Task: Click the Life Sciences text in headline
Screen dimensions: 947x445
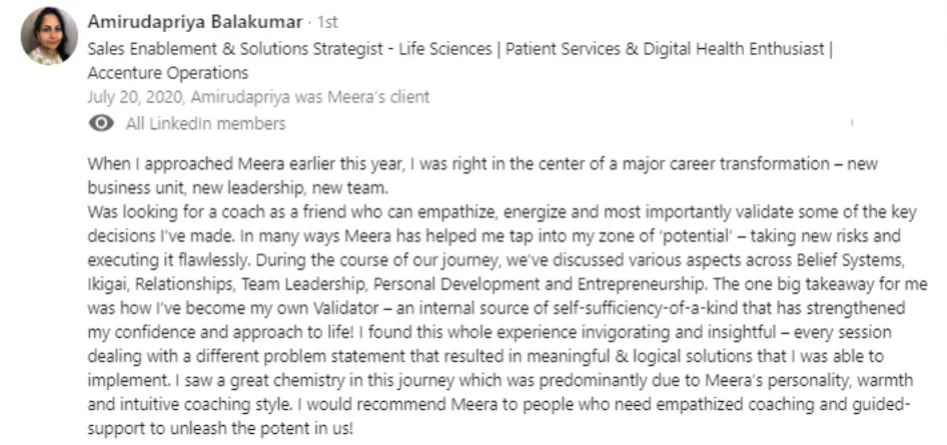Action: [445, 49]
